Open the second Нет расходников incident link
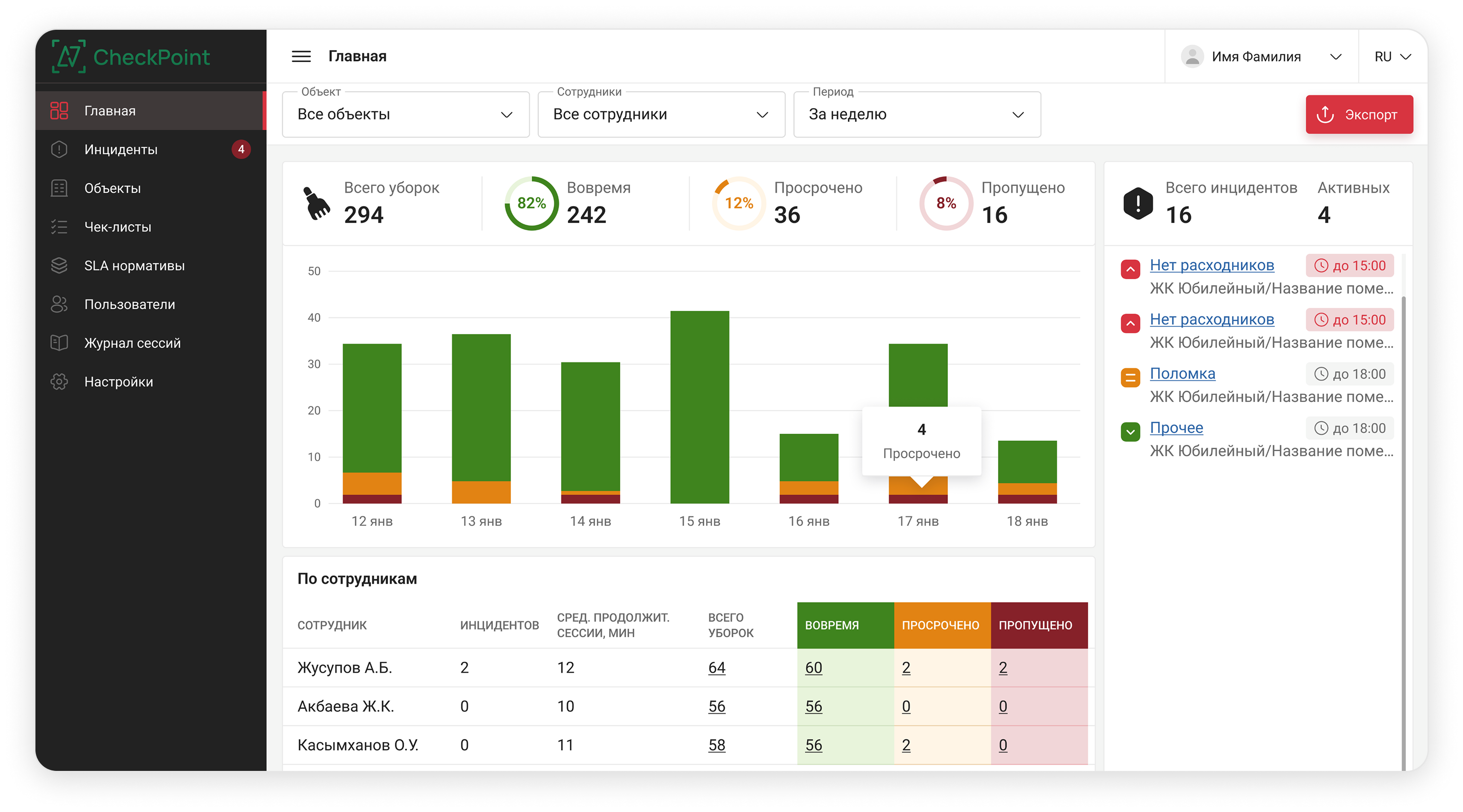Screen dimensions: 1463x812 [x=1212, y=319]
